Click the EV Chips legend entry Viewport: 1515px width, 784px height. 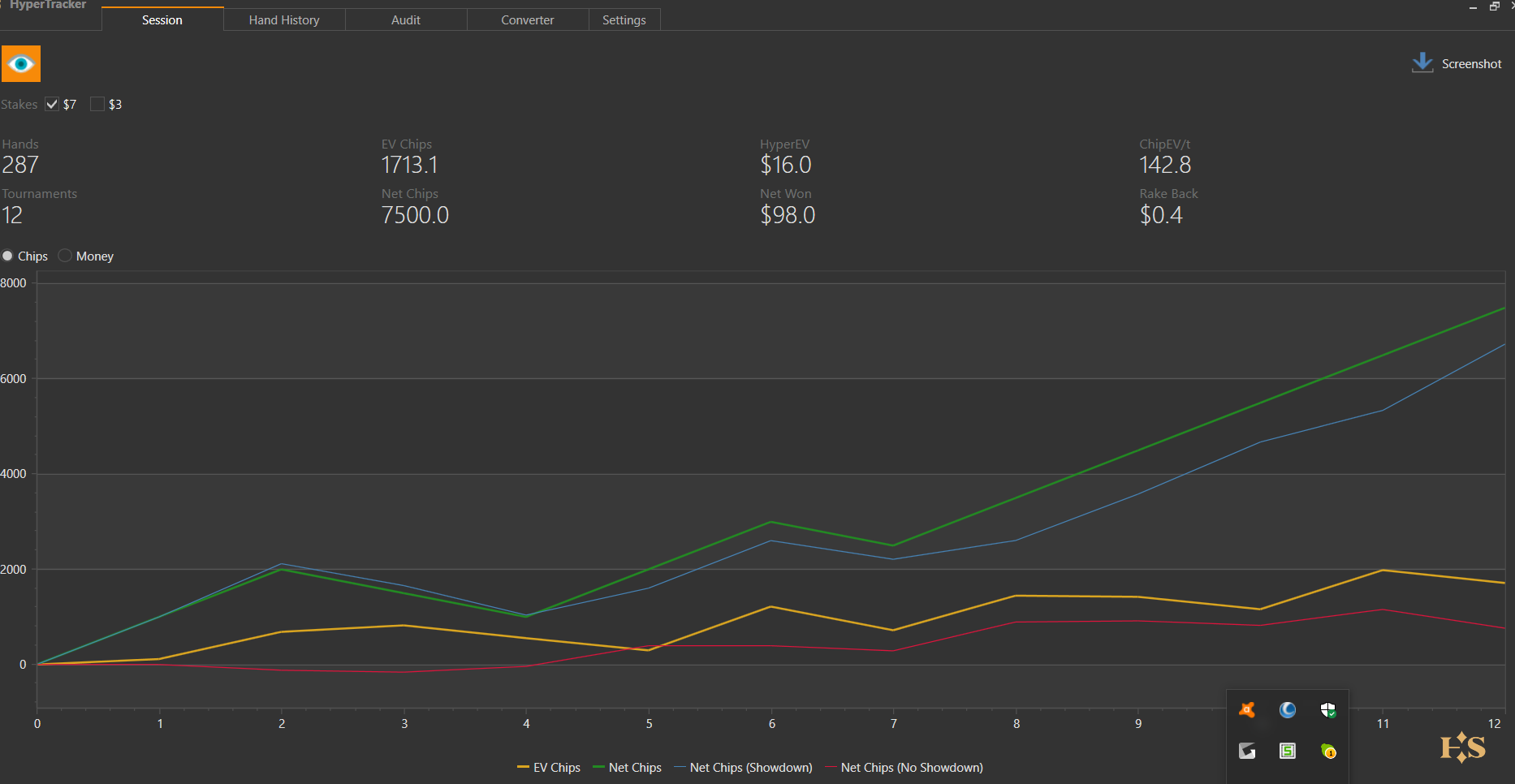click(549, 768)
